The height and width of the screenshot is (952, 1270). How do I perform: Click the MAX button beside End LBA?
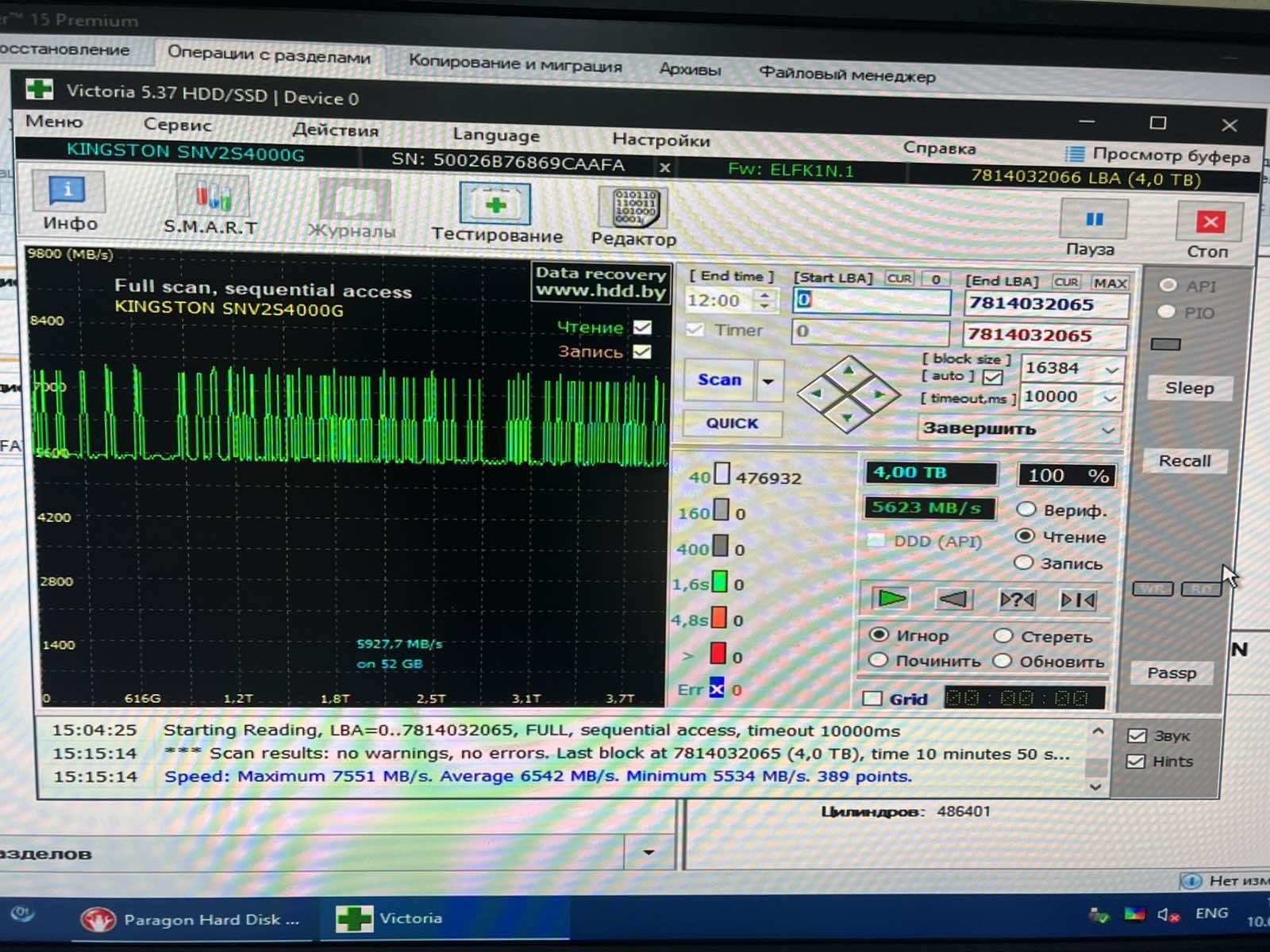point(1109,282)
